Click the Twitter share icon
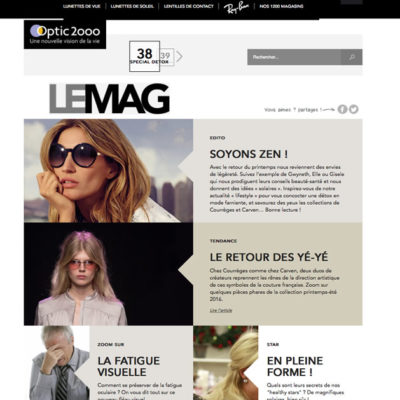This screenshot has width=400, height=400. pos(354,109)
